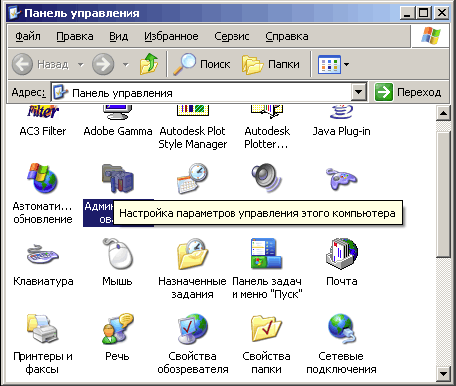
Task: Click the window title bar system icon
Action: (14, 13)
